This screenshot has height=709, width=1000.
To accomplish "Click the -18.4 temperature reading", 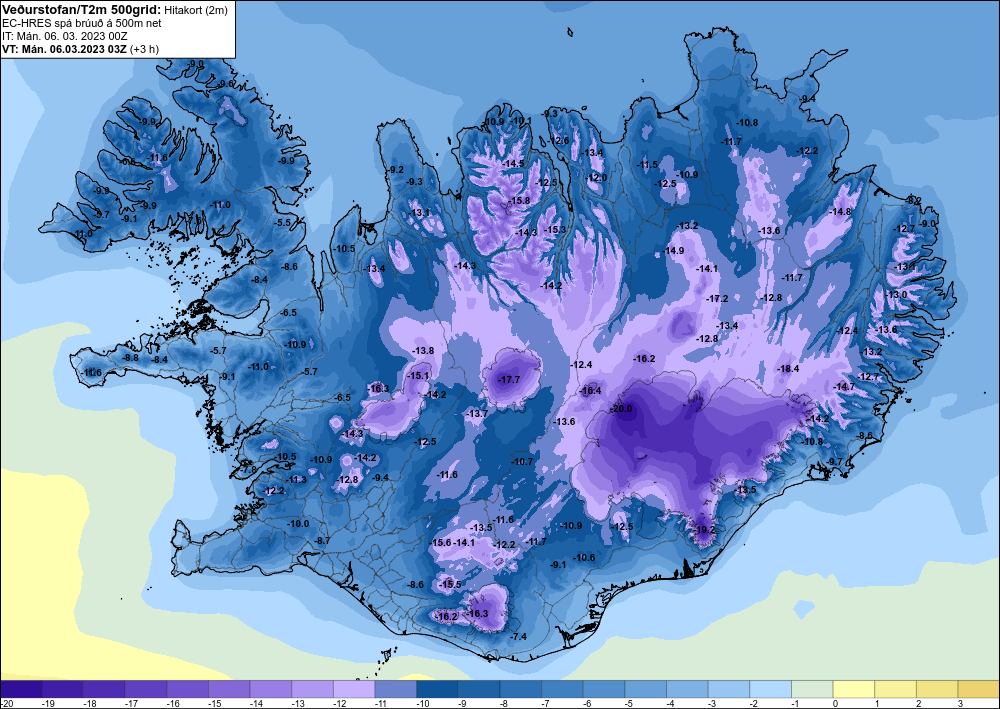I will (788, 369).
